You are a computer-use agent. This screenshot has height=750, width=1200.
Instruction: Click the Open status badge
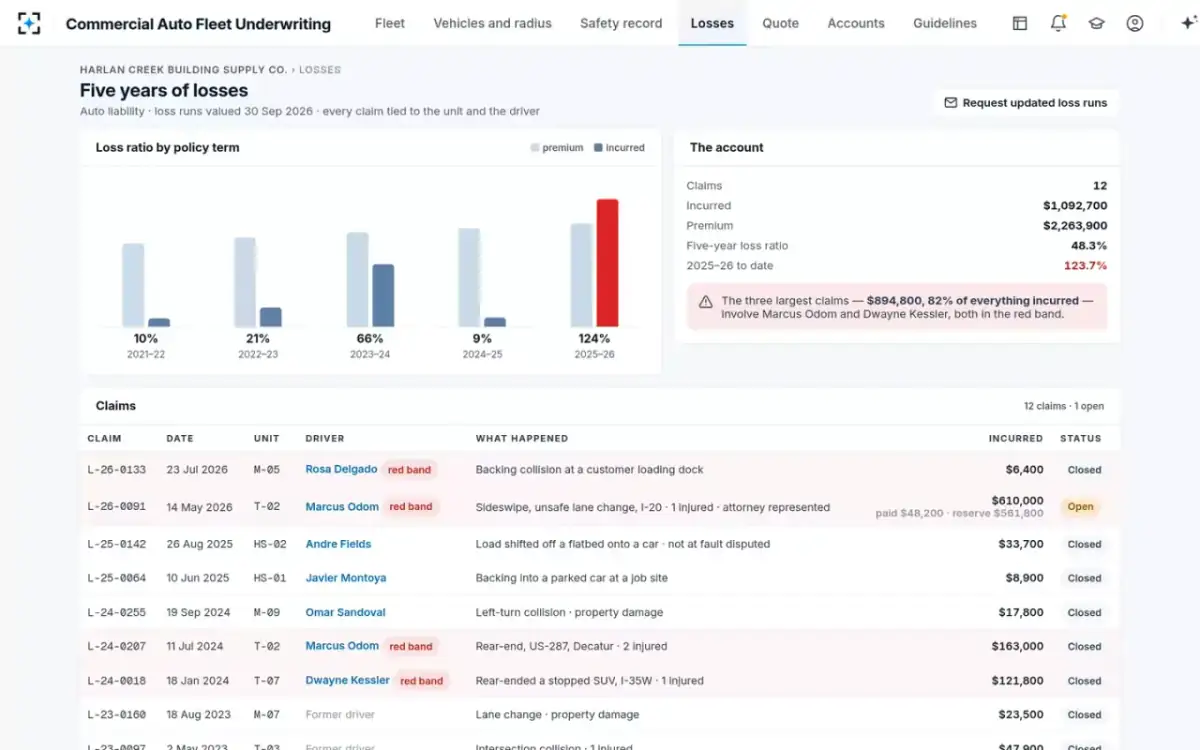(x=1080, y=507)
